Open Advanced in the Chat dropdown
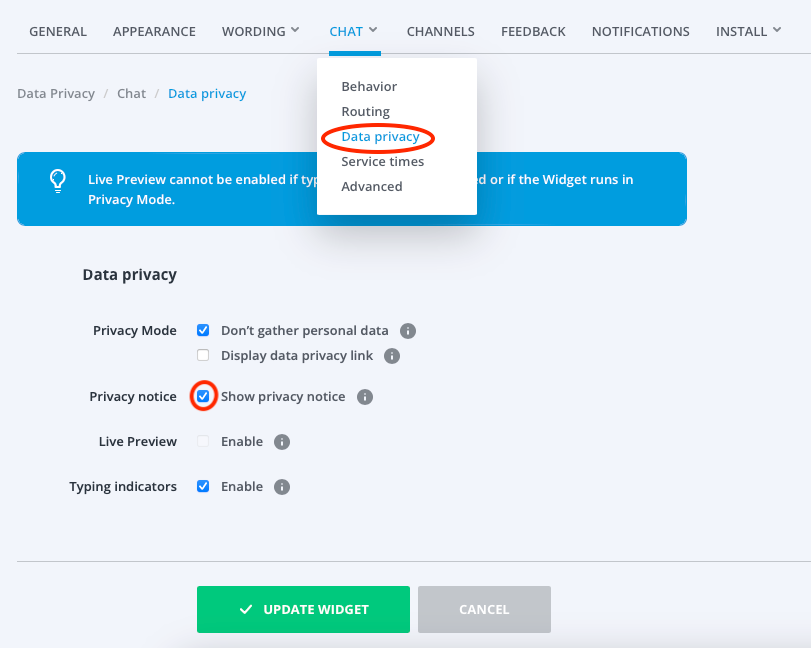Image resolution: width=811 pixels, height=648 pixels. tap(371, 186)
